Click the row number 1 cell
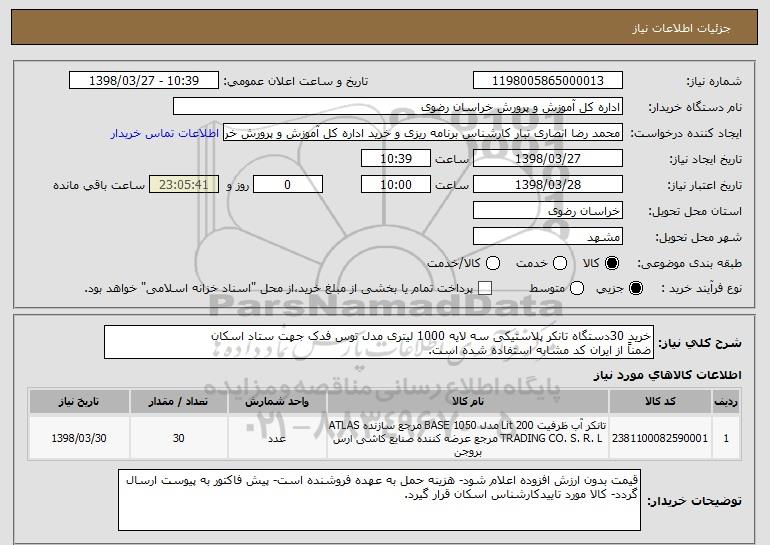The height and width of the screenshot is (545, 770). (726, 438)
